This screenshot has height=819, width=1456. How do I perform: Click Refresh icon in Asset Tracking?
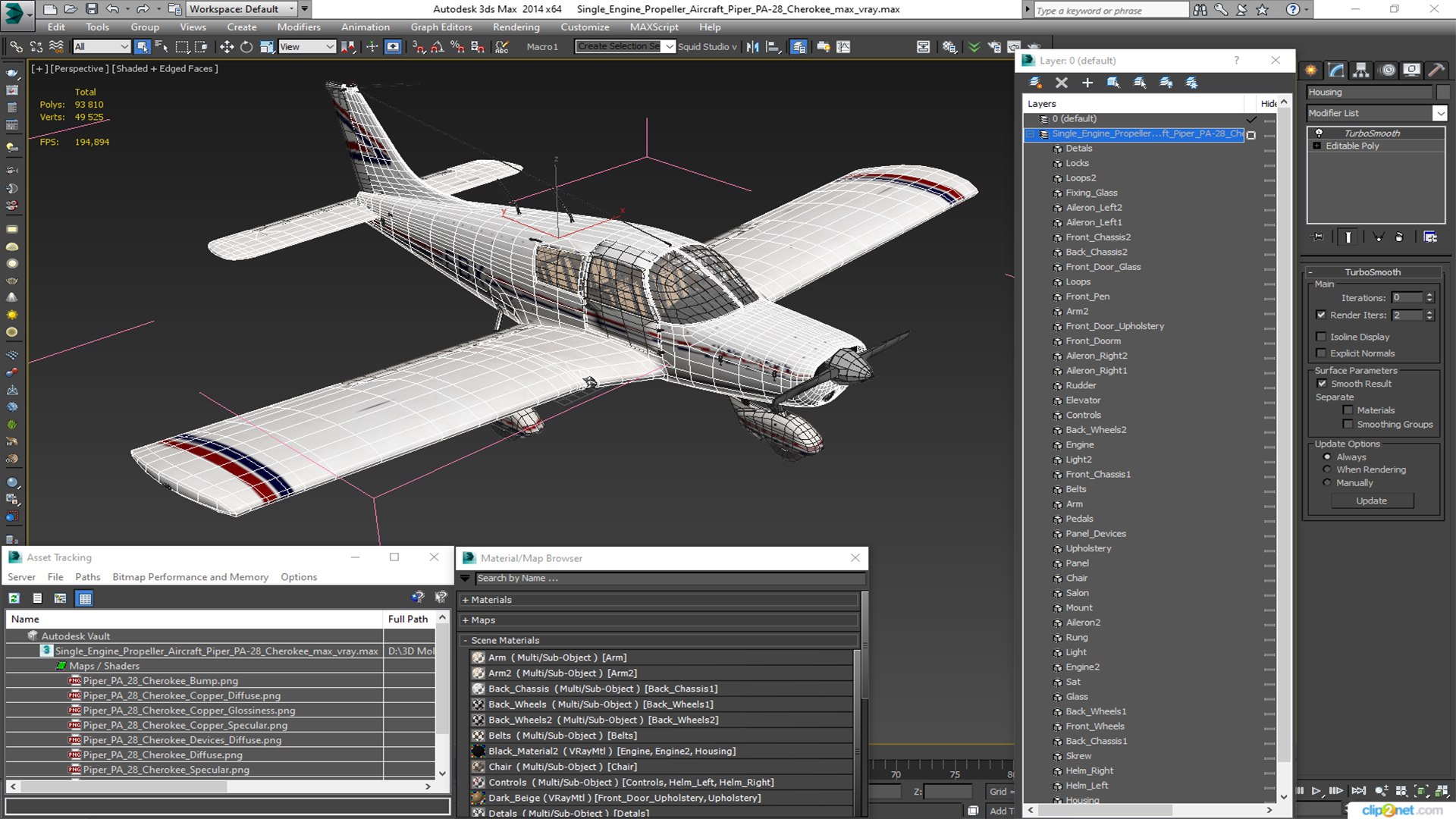(14, 598)
